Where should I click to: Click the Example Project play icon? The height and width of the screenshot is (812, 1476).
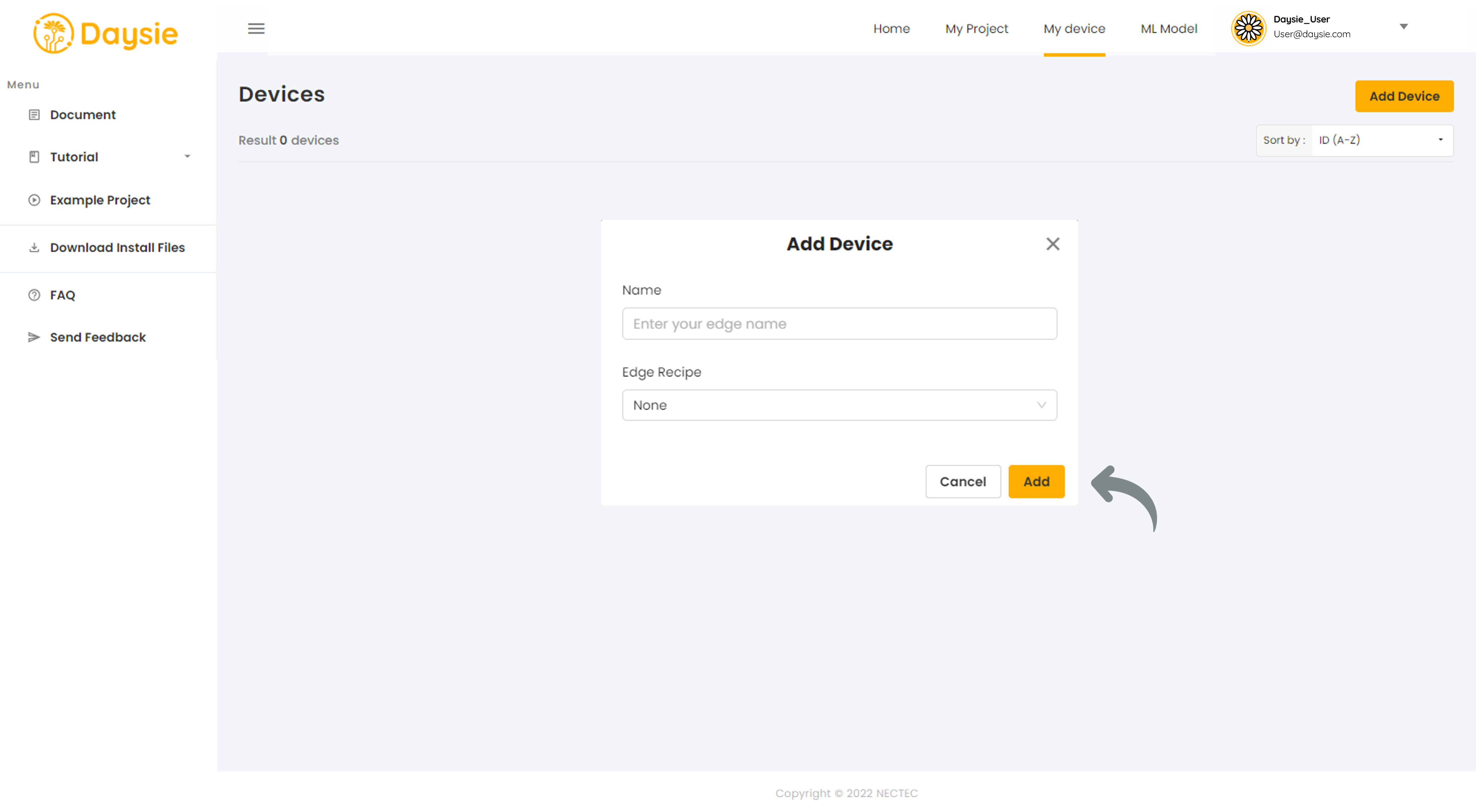tap(34, 200)
